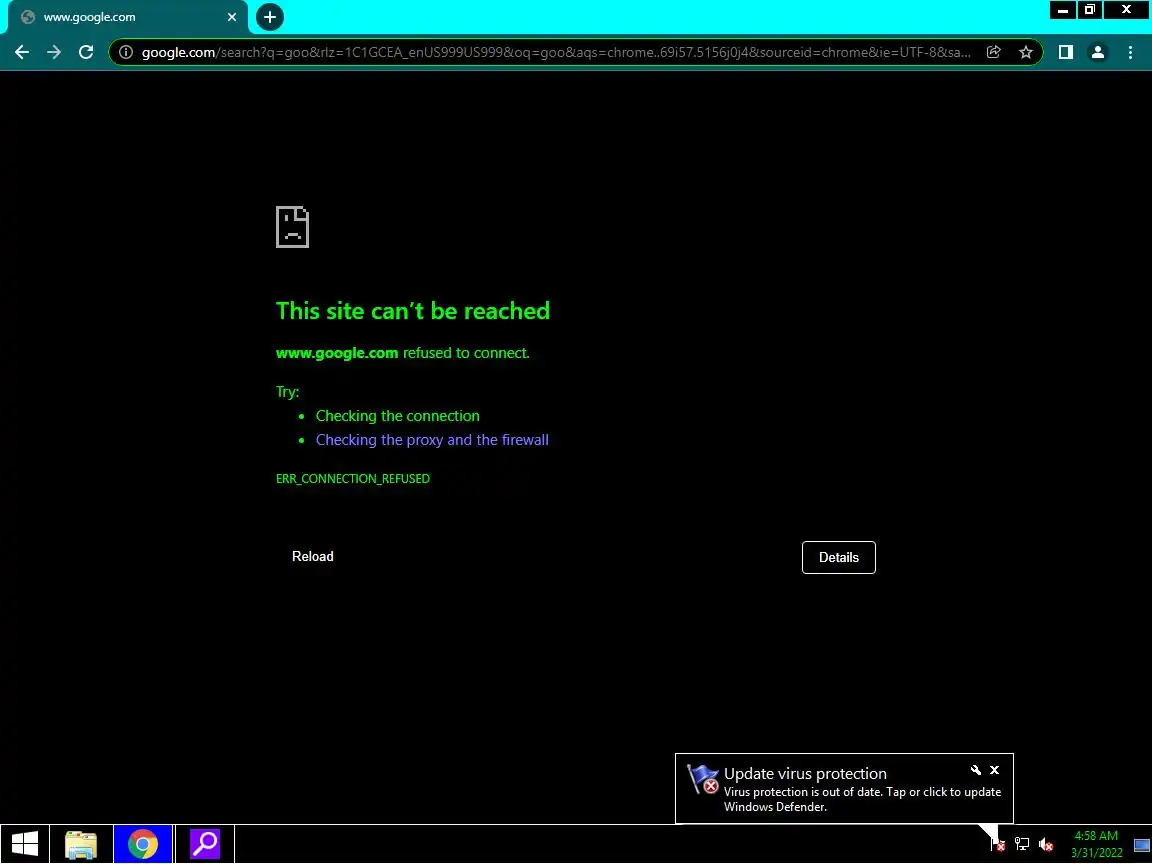
Task: Open the Chrome profile menu
Action: point(1098,52)
